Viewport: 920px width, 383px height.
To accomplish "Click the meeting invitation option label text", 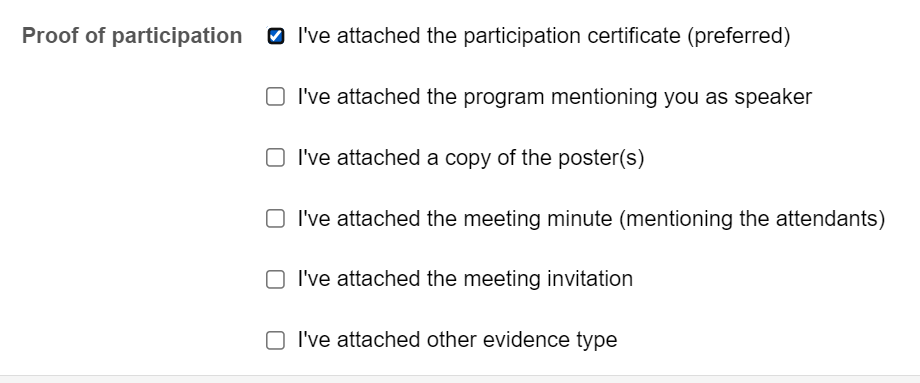I will (x=465, y=279).
